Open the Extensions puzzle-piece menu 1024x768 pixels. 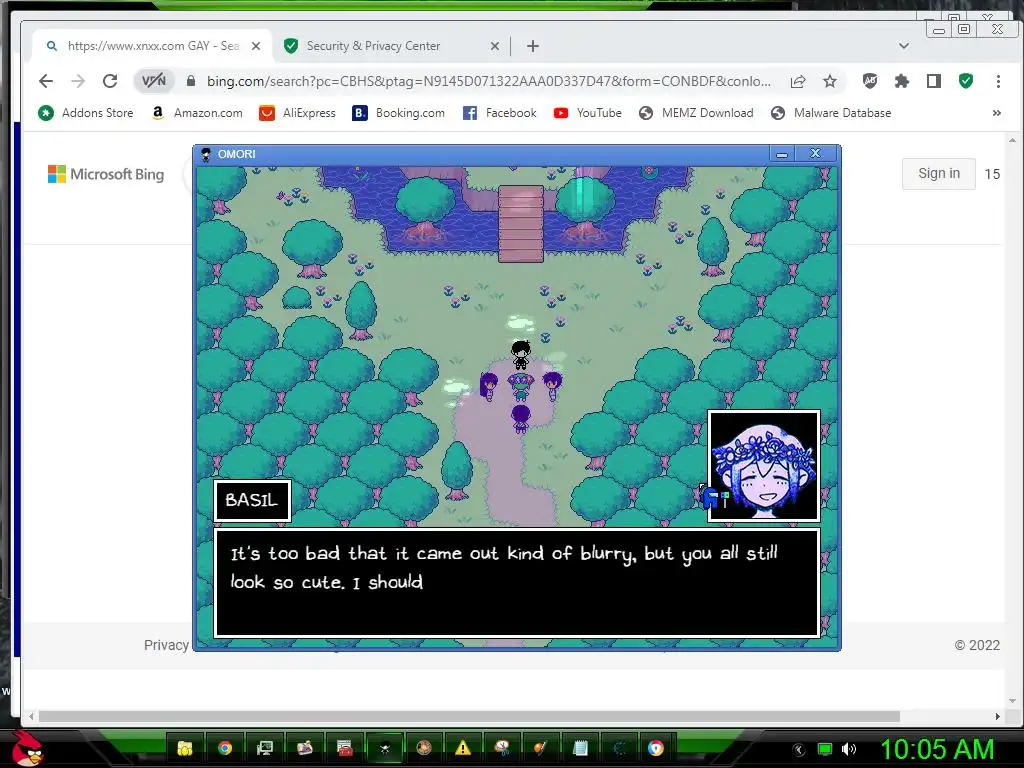[901, 81]
